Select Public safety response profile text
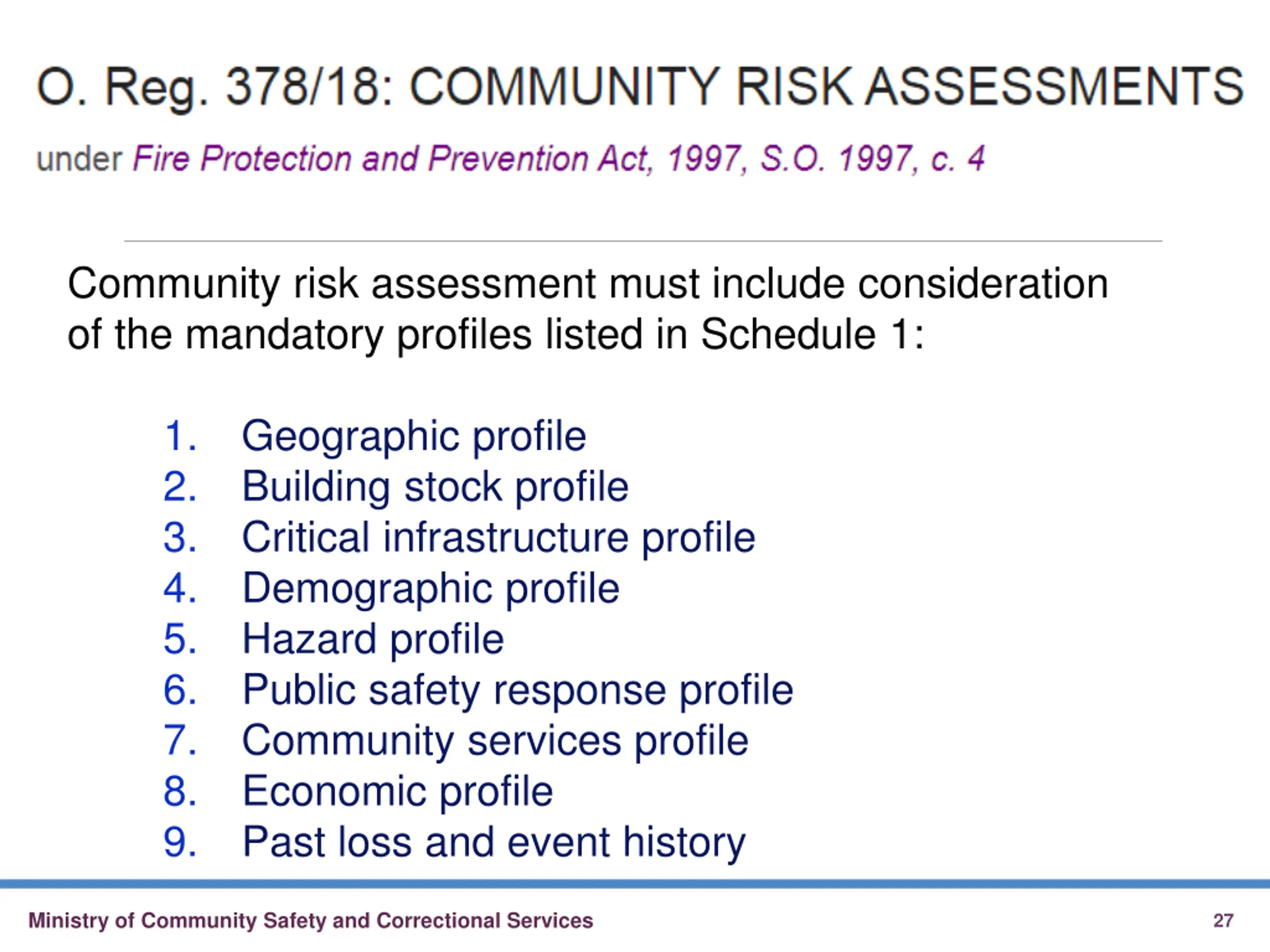1270x952 pixels. (517, 690)
